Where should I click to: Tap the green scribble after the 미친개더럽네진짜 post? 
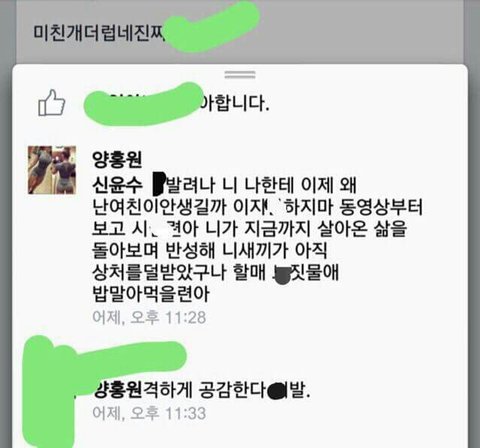pyautogui.click(x=213, y=27)
